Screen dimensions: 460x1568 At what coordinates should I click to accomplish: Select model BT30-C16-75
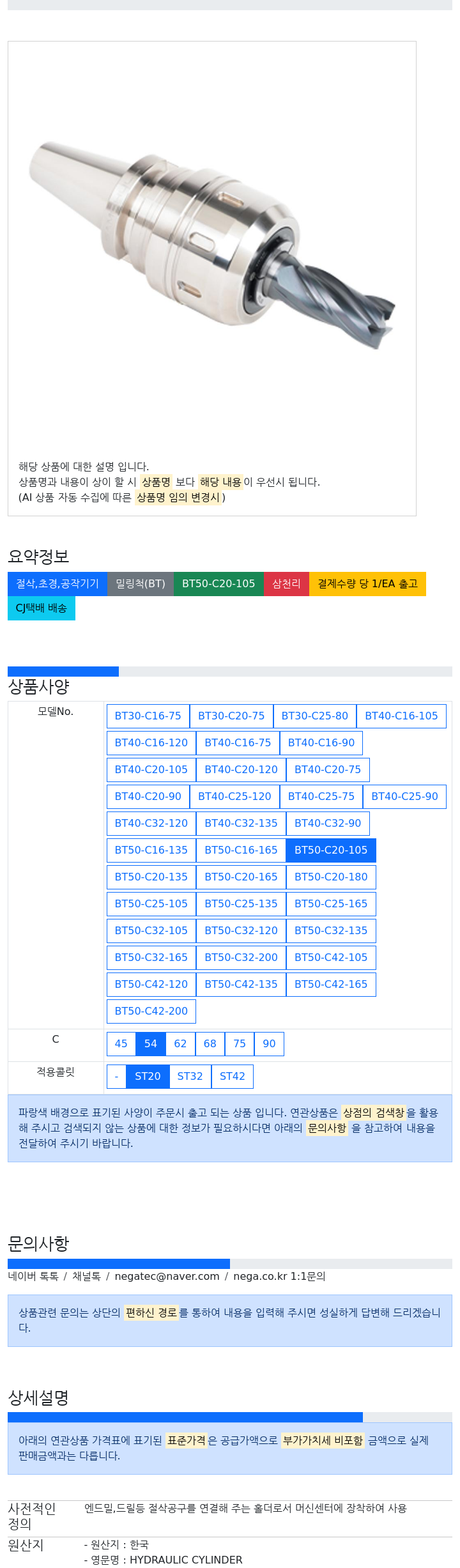pyautogui.click(x=148, y=716)
